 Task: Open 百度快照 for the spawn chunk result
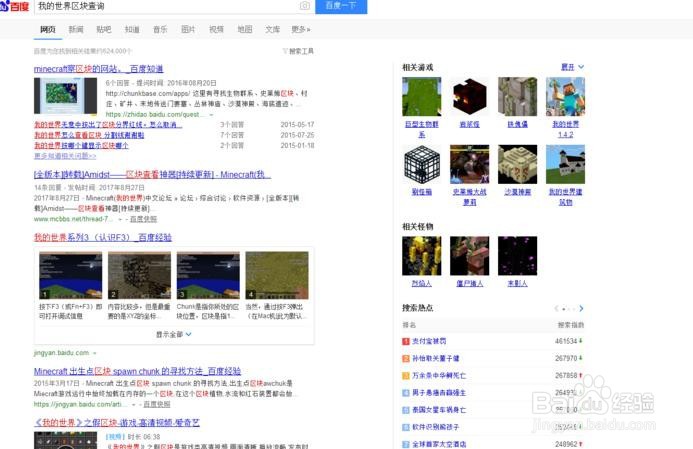156,404
